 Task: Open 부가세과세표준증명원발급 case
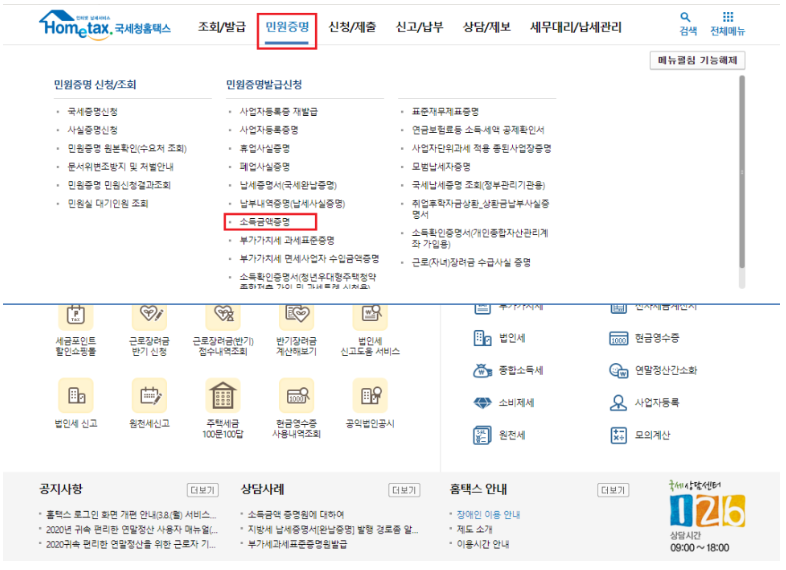(297, 544)
